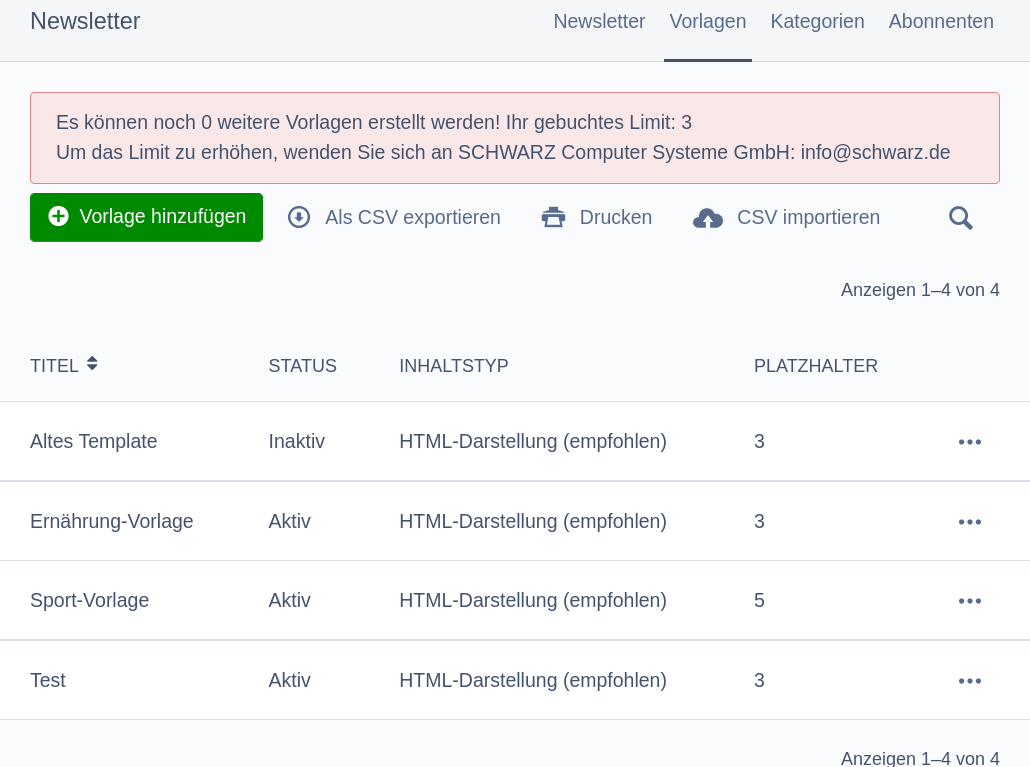Open three-dot menu for Ernährung-Vorlage
The height and width of the screenshot is (767, 1030).
point(970,522)
